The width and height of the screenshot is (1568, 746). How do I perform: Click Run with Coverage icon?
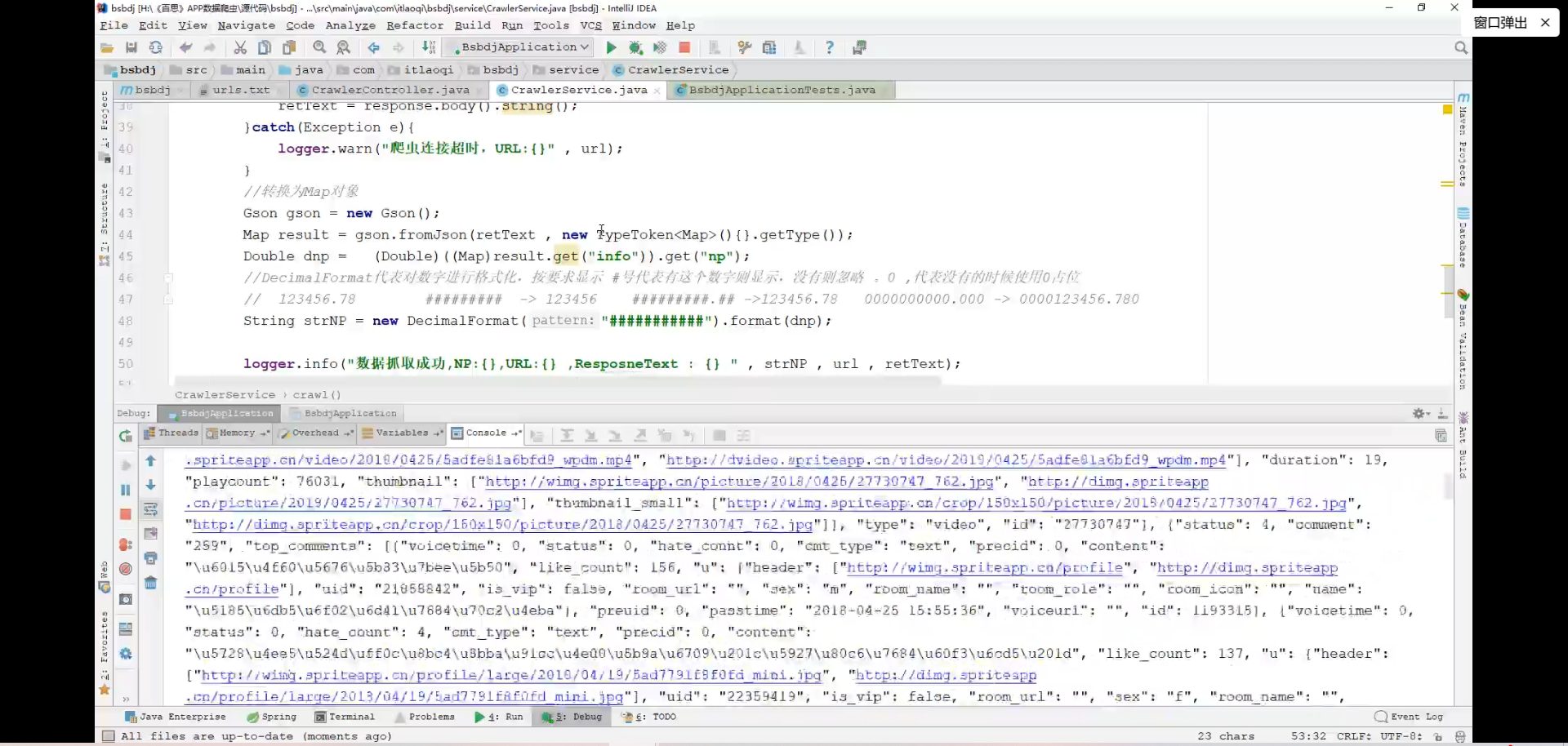660,47
